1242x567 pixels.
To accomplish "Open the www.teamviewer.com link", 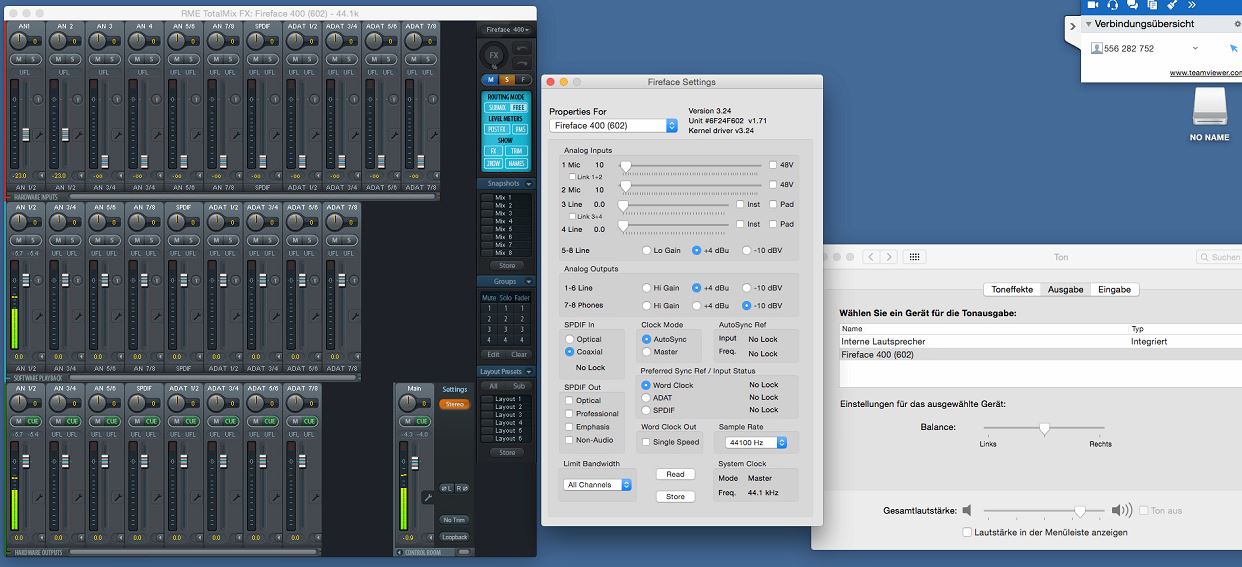I will 1205,72.
